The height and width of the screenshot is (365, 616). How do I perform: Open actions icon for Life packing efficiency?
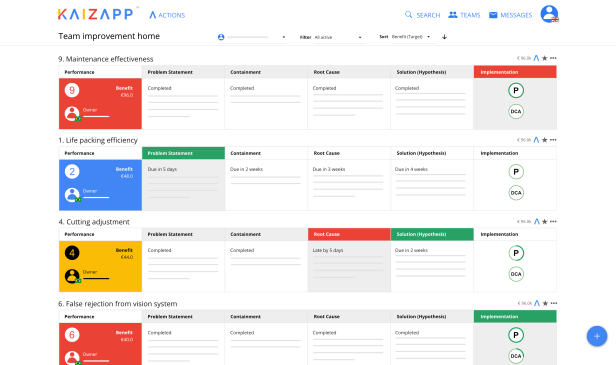tap(536, 140)
